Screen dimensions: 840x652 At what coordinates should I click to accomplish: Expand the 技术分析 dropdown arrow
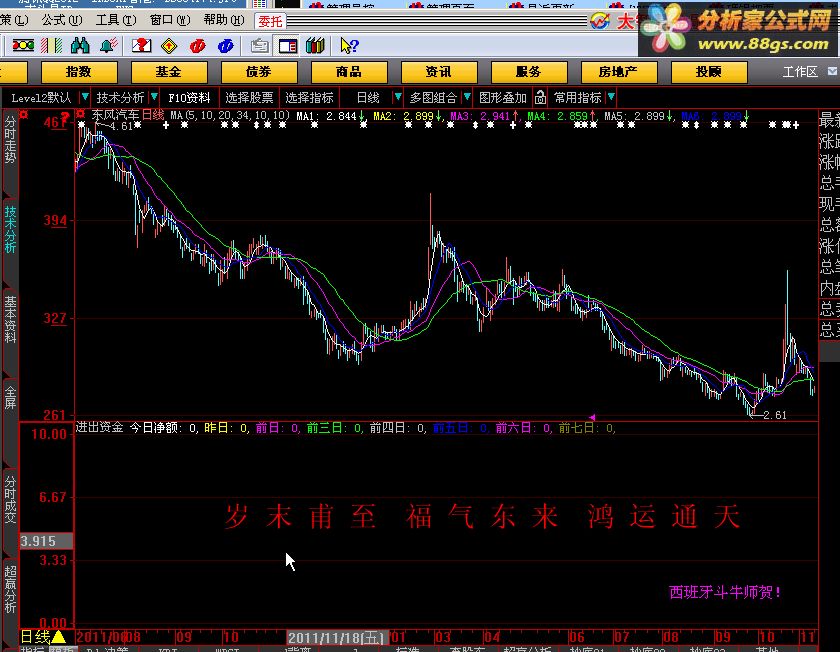point(154,98)
